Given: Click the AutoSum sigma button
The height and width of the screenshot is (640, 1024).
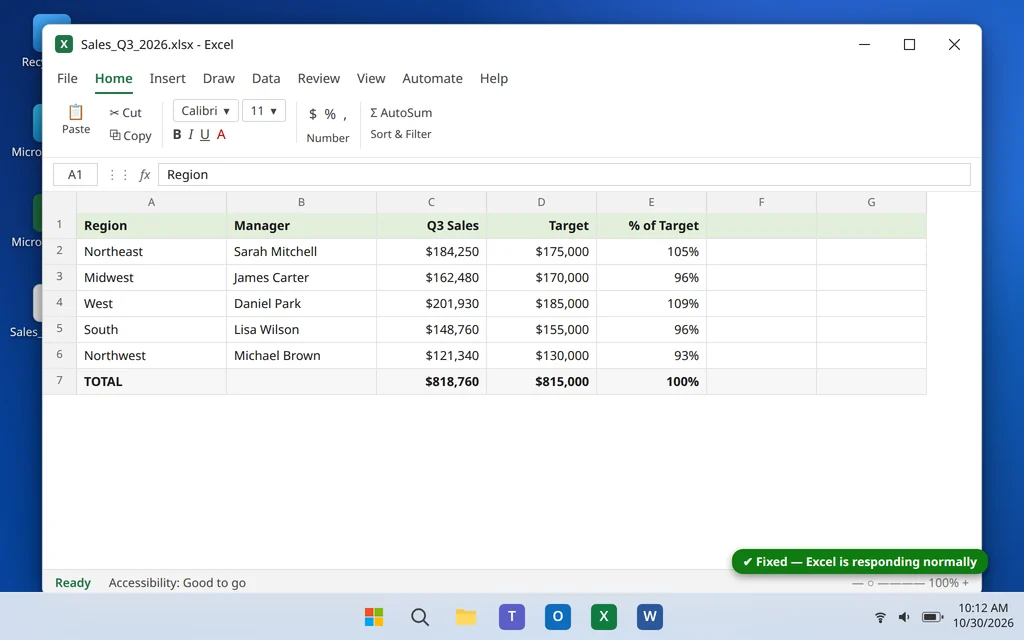Looking at the screenshot, I should click(401, 112).
